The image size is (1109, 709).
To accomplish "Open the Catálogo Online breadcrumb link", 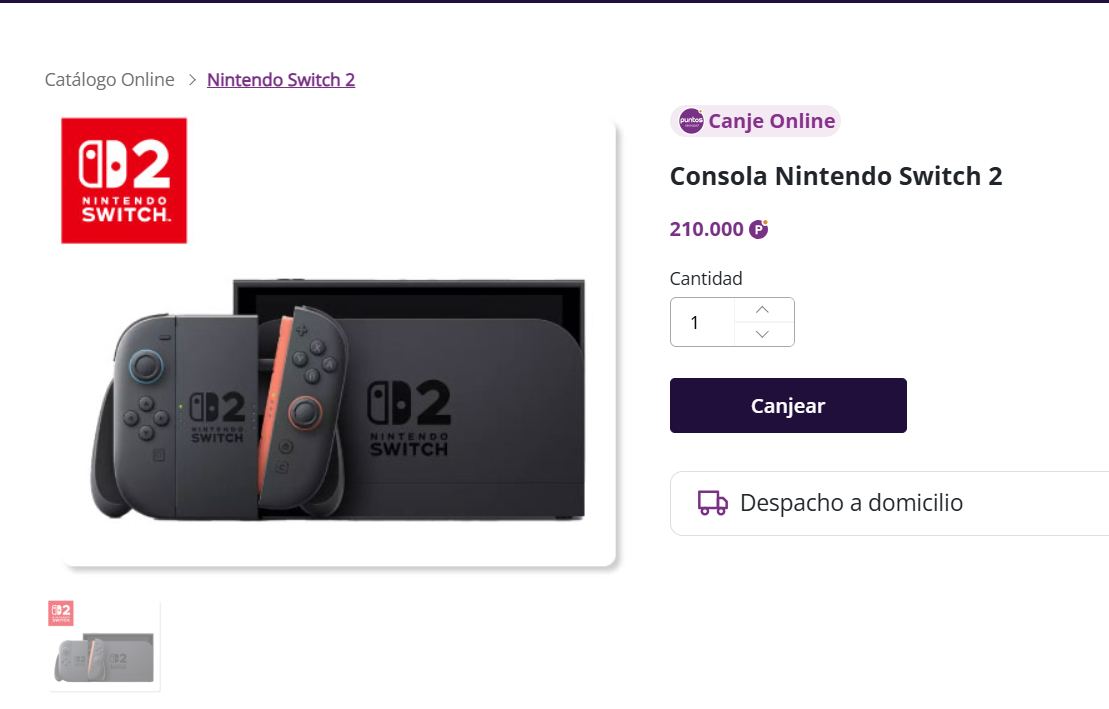I will pyautogui.click(x=110, y=80).
